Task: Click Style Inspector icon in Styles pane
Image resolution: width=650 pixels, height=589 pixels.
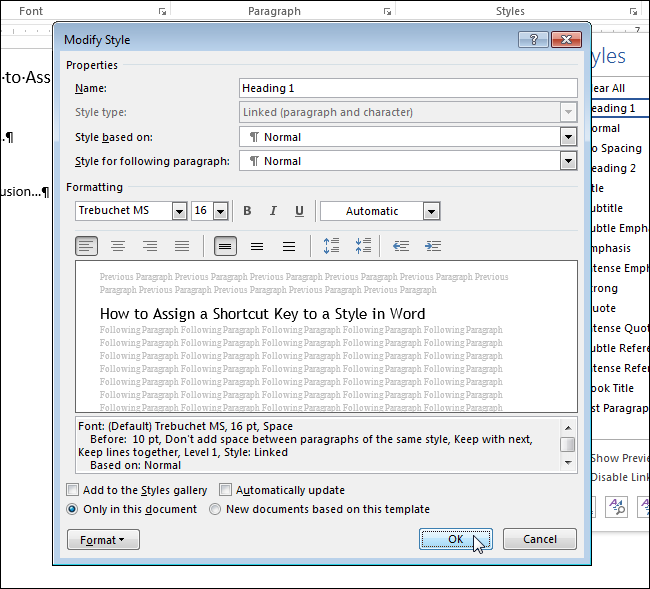Action: pyautogui.click(x=616, y=507)
